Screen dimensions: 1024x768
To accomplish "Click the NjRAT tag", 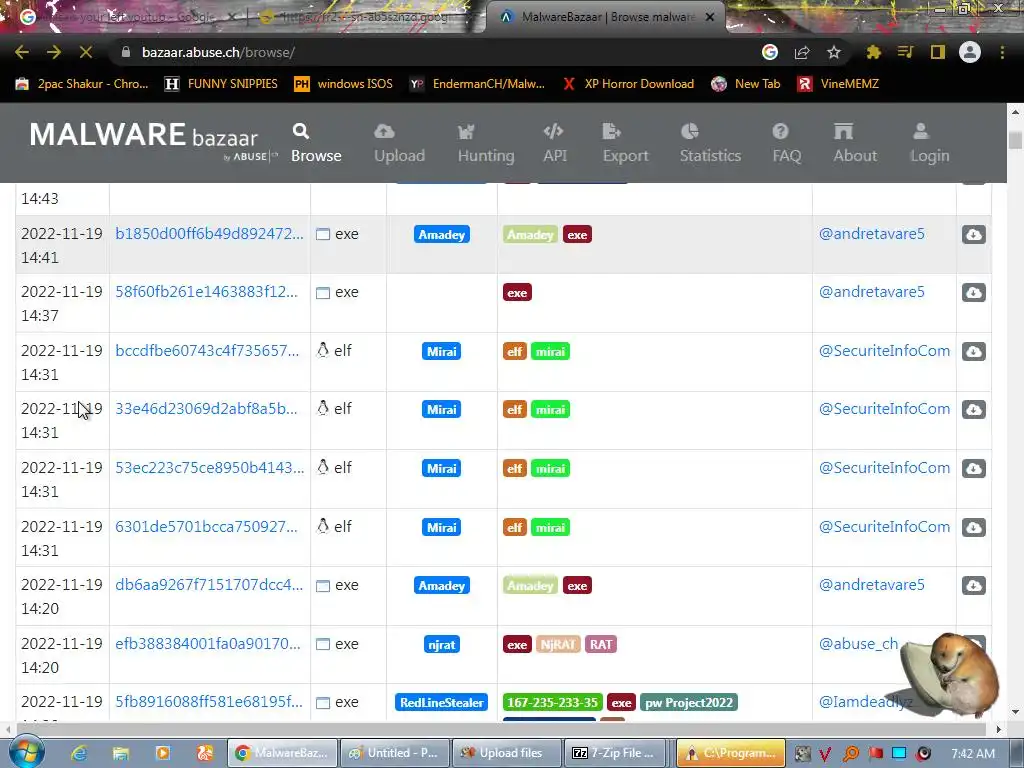I will [x=558, y=645].
